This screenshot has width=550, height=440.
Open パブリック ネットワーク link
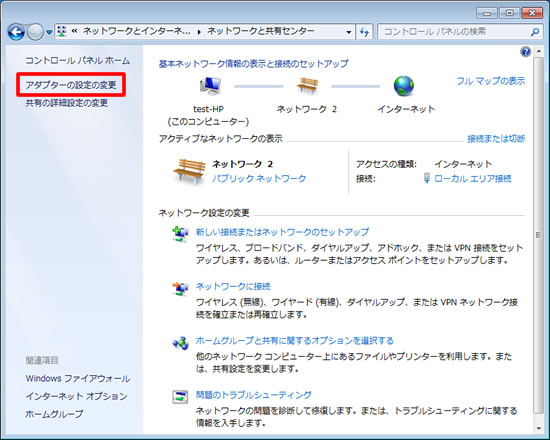pyautogui.click(x=259, y=178)
